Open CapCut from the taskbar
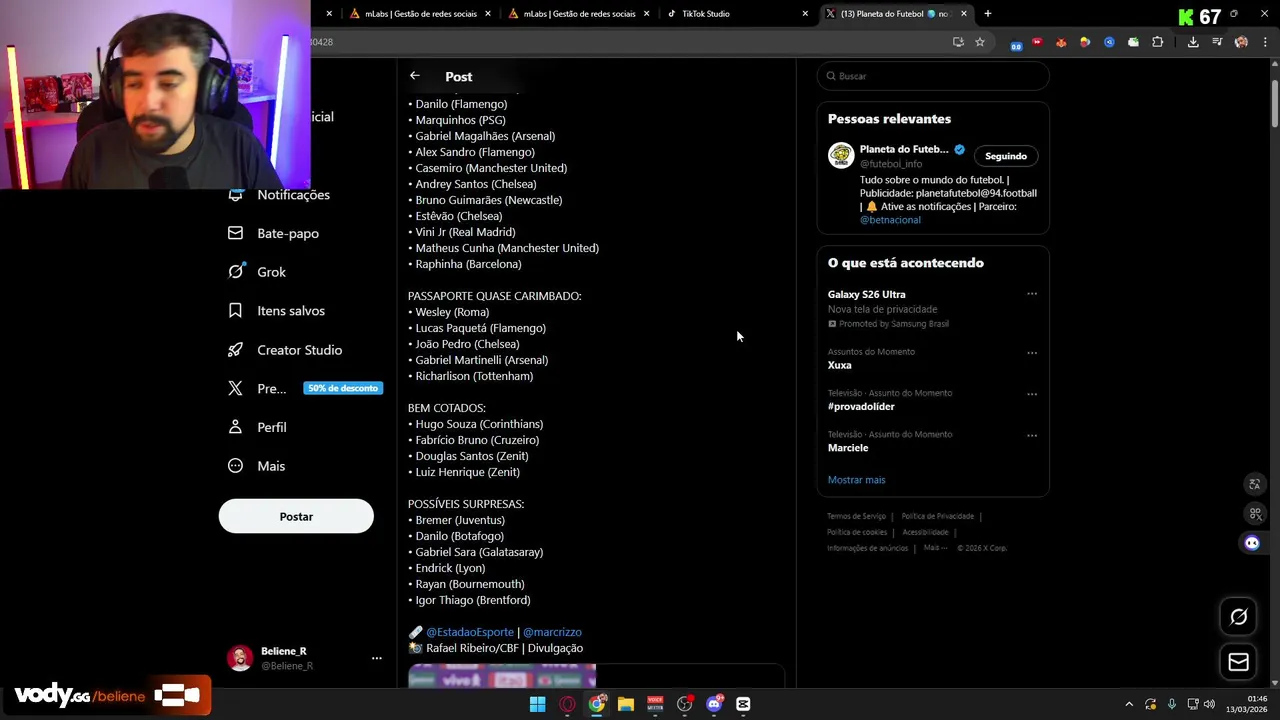 coord(743,704)
